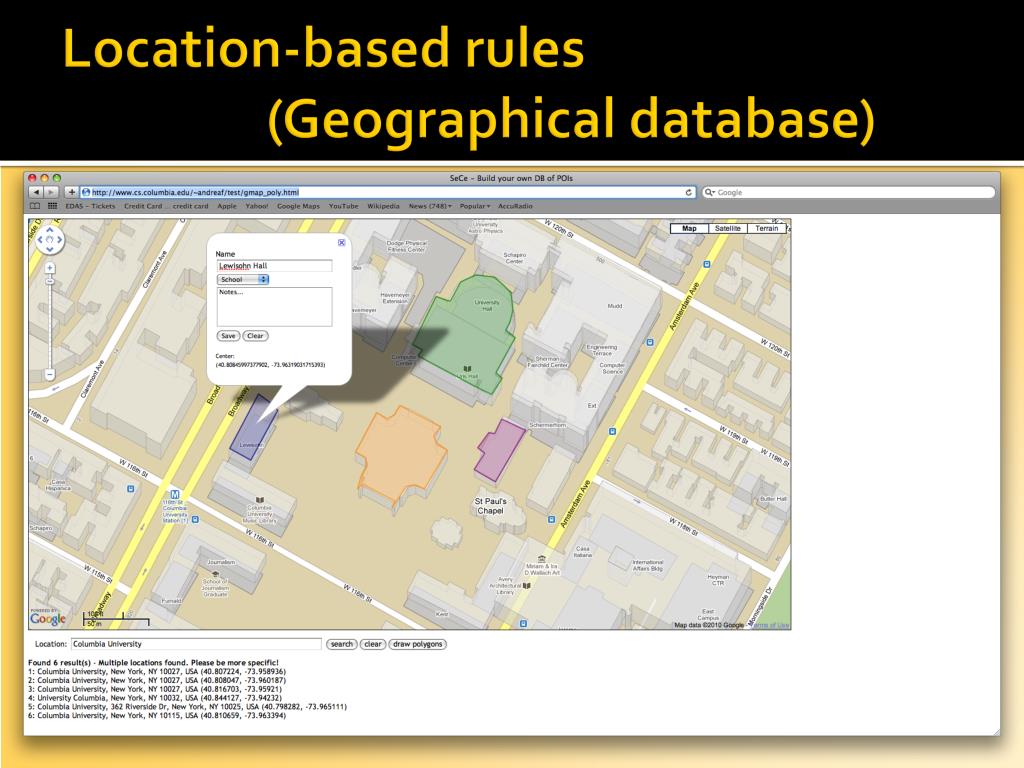The width and height of the screenshot is (1024, 768).
Task: Click the search button beside Location
Action: coord(342,644)
